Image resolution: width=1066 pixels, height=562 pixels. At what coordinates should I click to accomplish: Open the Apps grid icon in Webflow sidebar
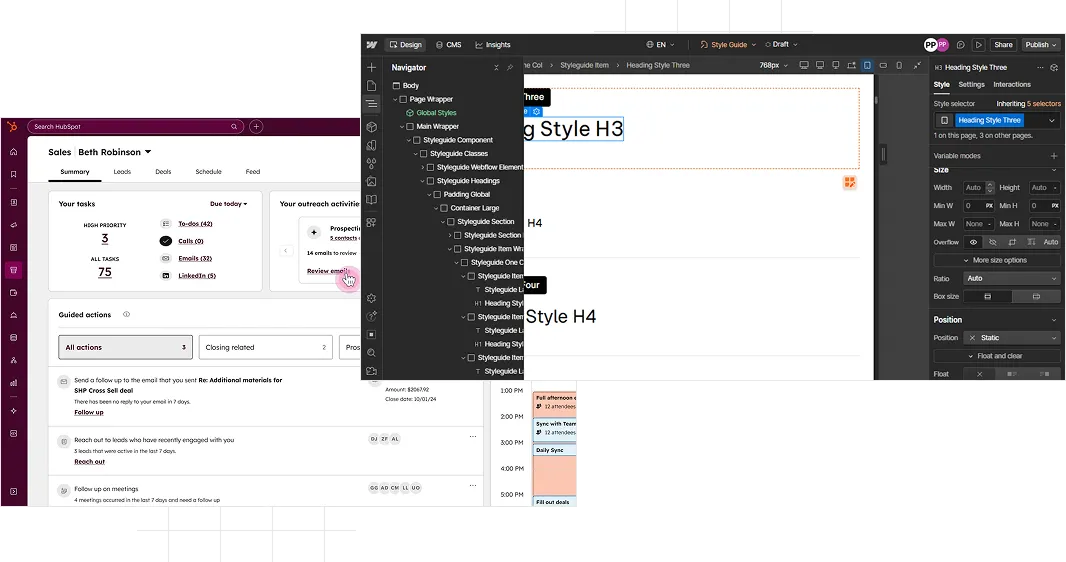[371, 222]
